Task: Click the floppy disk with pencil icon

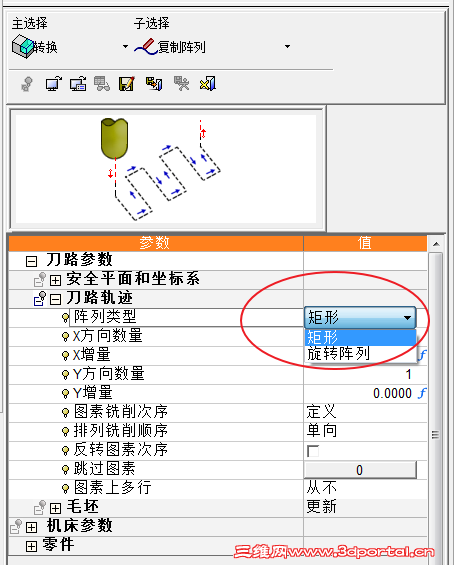Action: click(x=127, y=84)
